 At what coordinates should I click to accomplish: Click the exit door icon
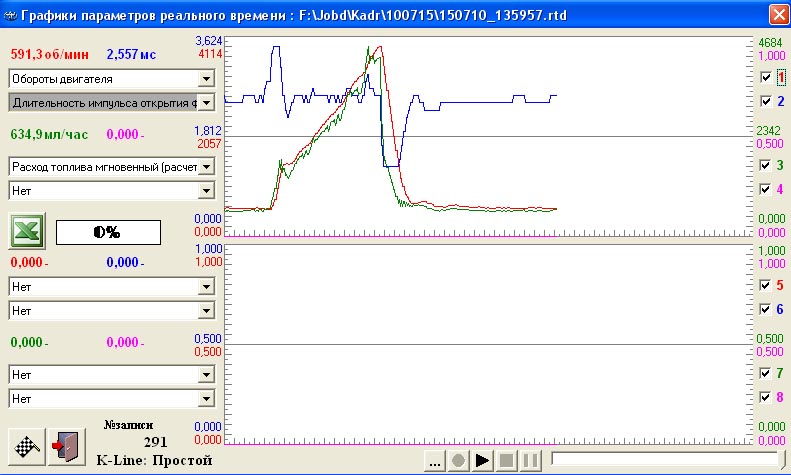point(63,445)
